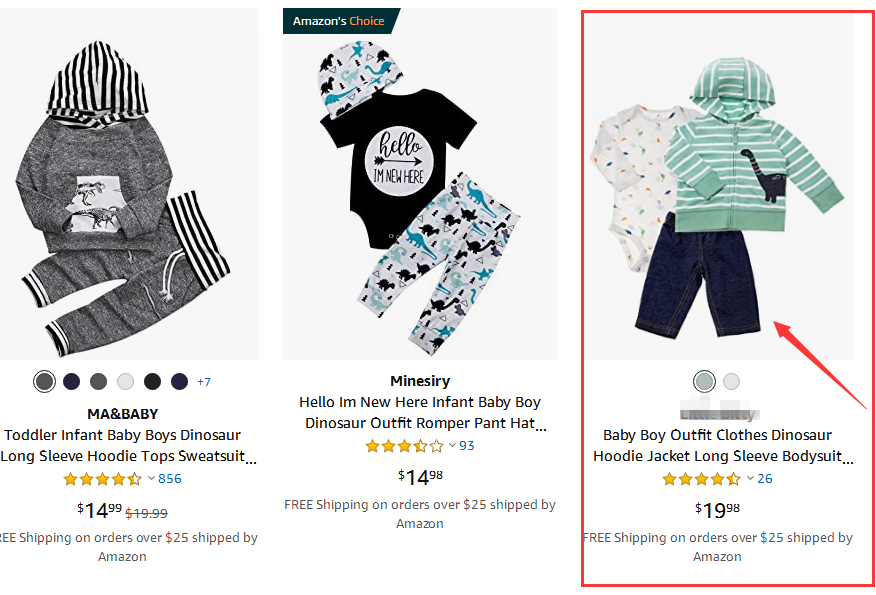The image size is (876, 595).
Task: Click the stars under Dinosaur Hoodie Jacket
Action: click(701, 479)
